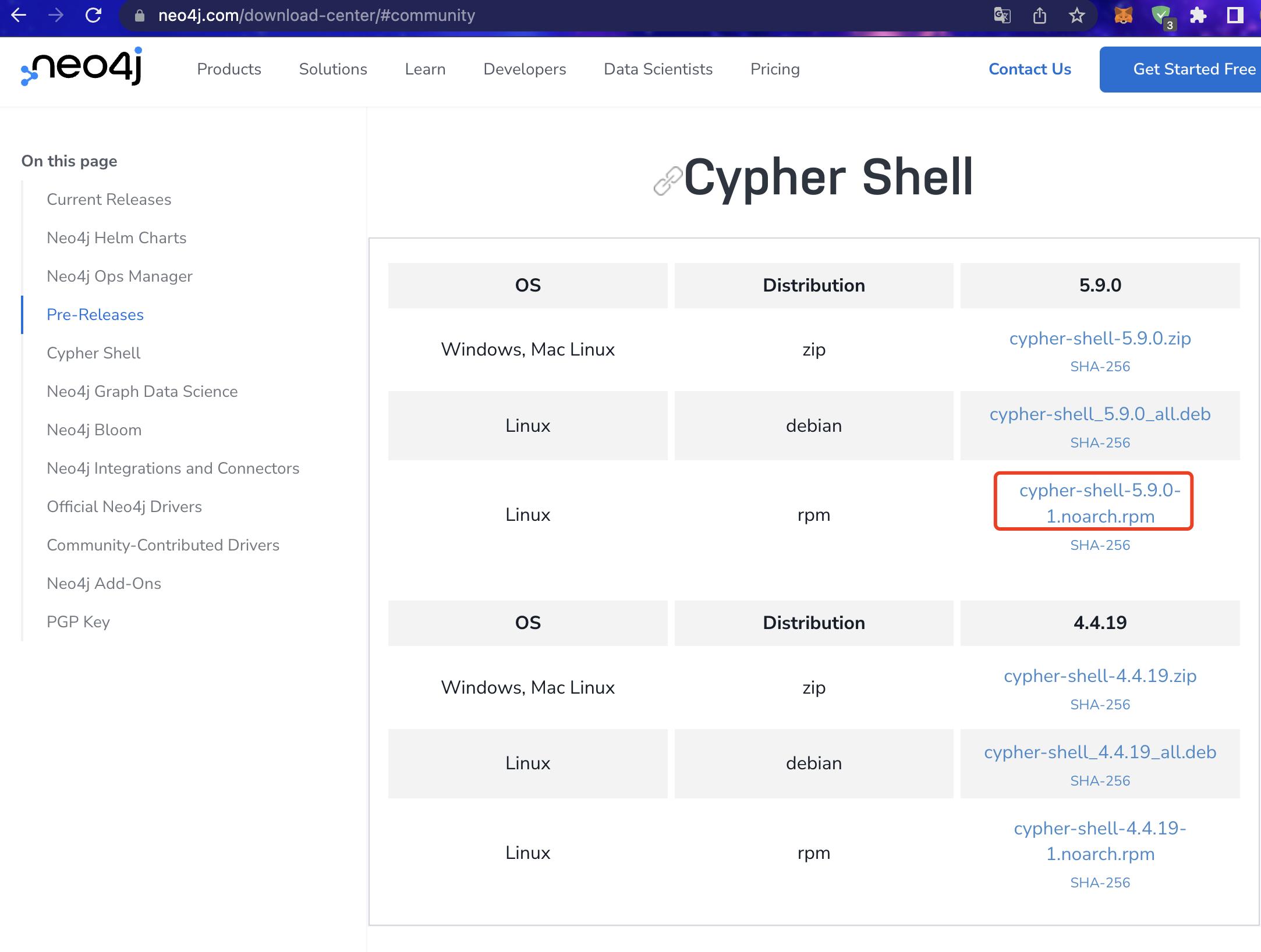
Task: Go forward in browser history
Action: [x=56, y=15]
